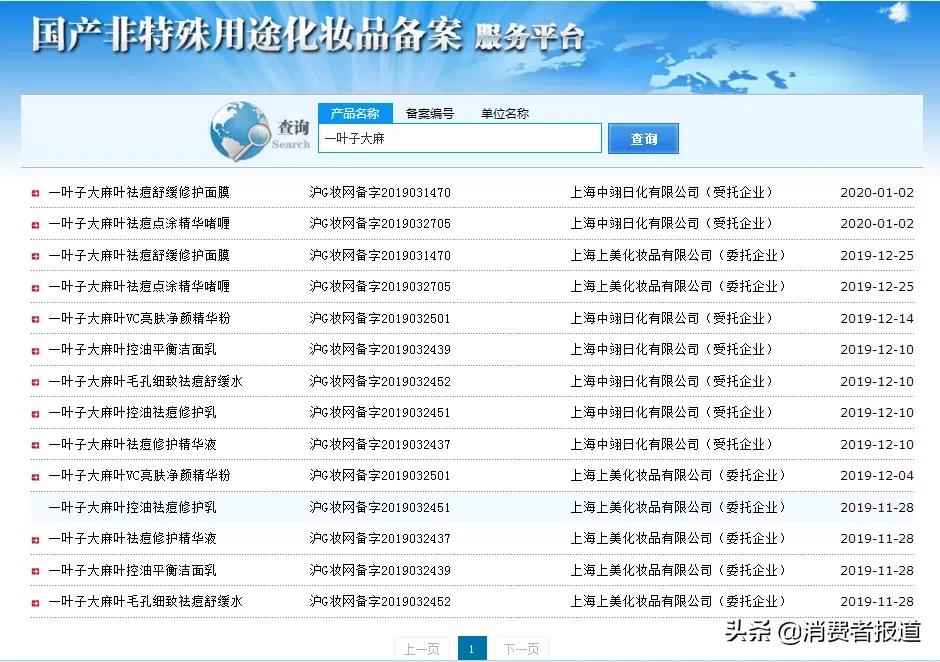Open 一叶子大麻叶毛孔细致祛痘舒缓水 dated 2019-12-10
This screenshot has height=662, width=940.
pos(146,381)
